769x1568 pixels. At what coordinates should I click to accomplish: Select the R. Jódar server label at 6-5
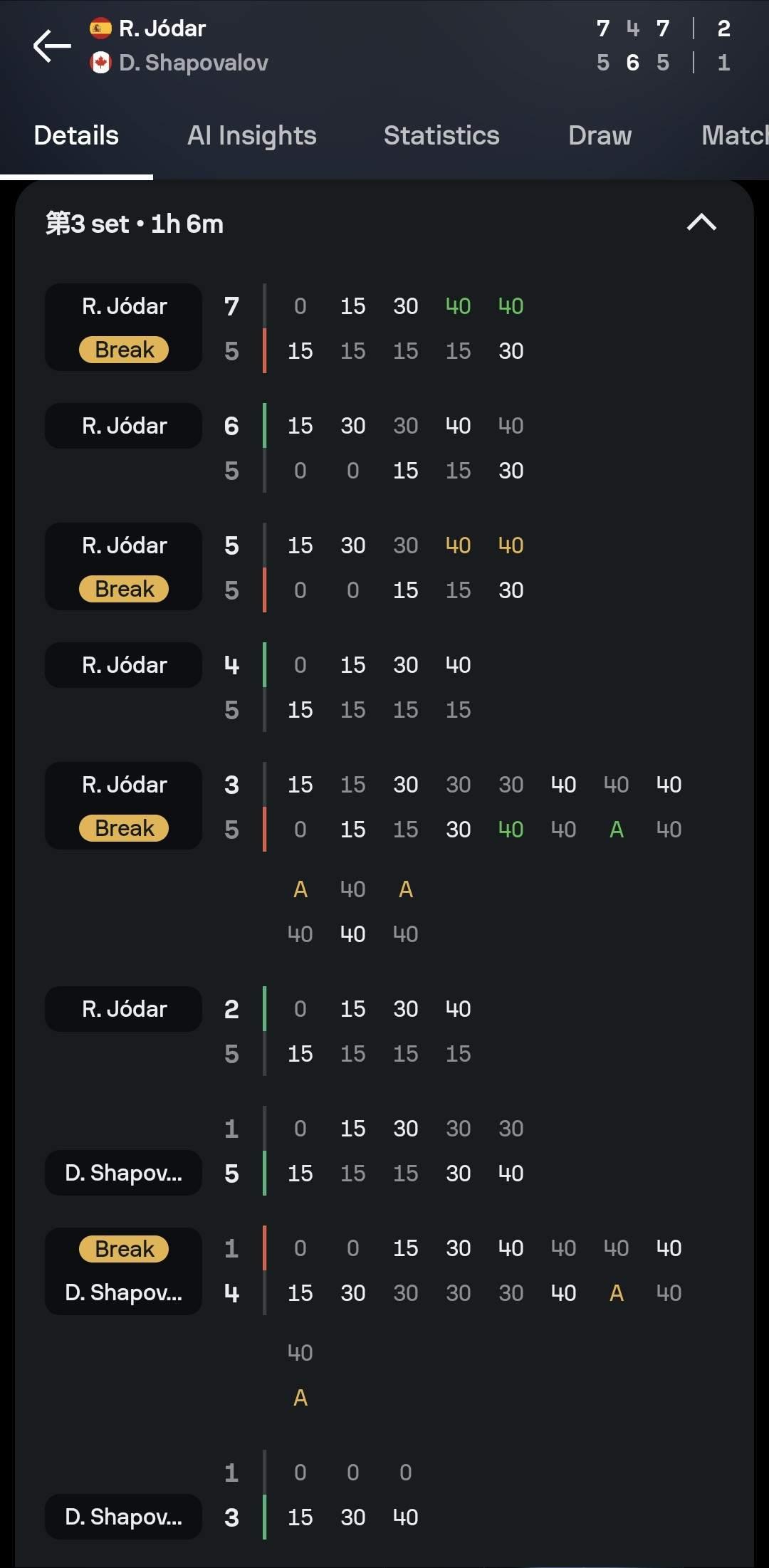pyautogui.click(x=124, y=426)
